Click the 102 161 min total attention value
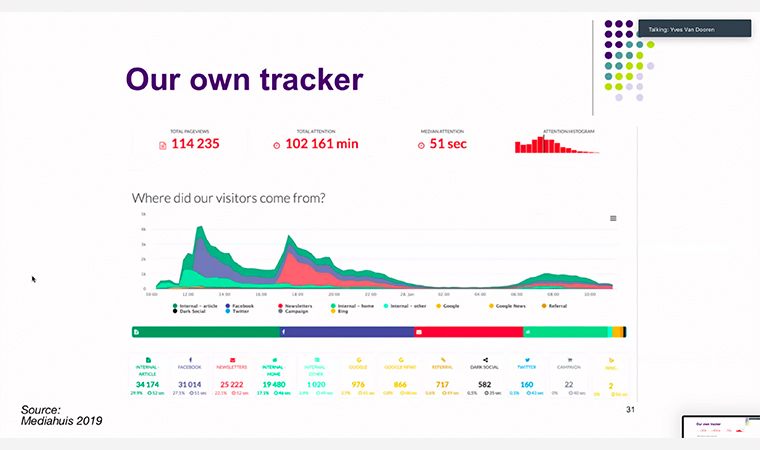Screen dimensions: 760x450 322,144
